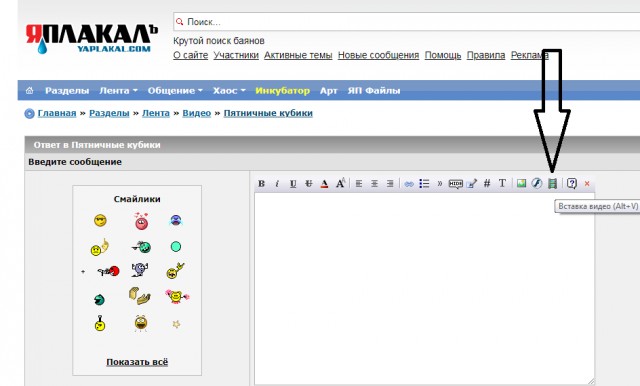Image resolution: width=640 pixels, height=386 pixels.
Task: Expand the Хаос dropdown menu
Action: point(229,91)
